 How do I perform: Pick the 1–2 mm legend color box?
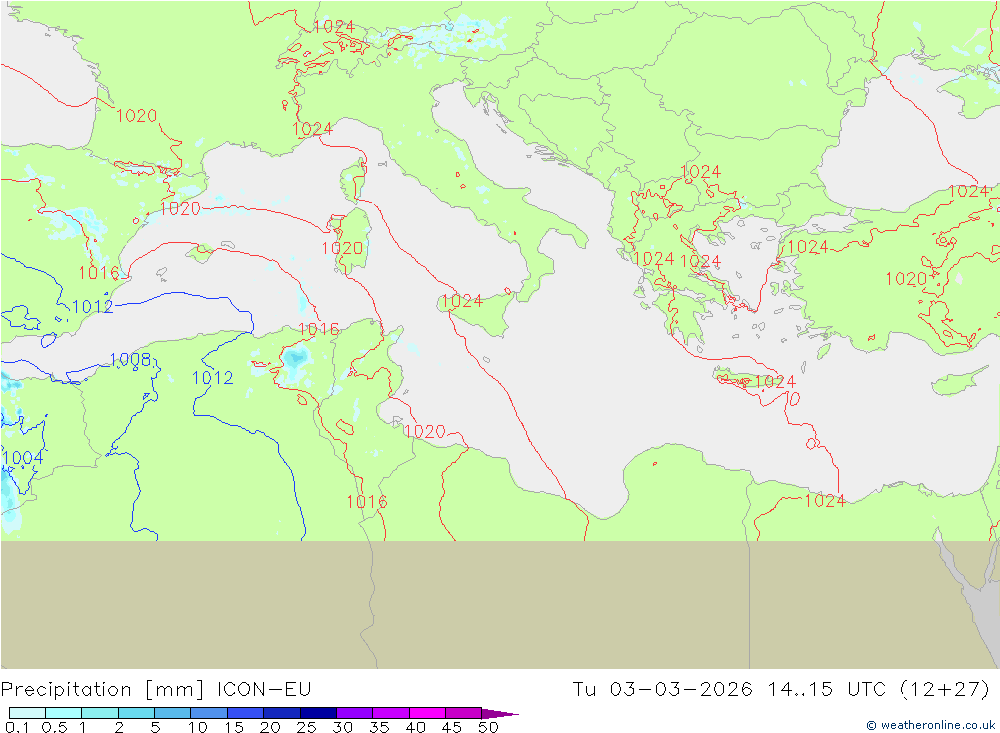click(x=100, y=713)
